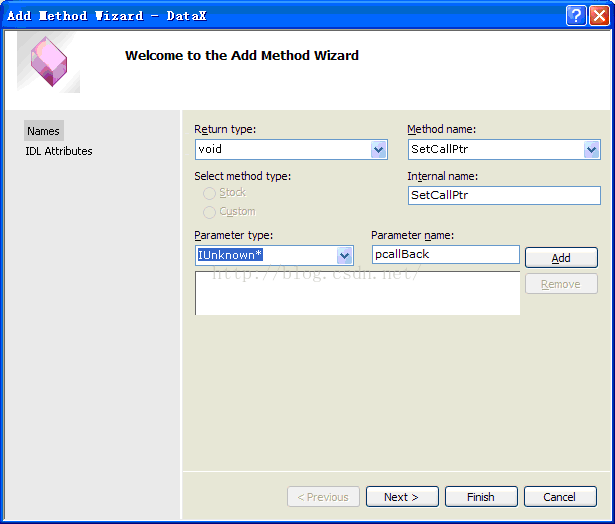Viewport: 615px width, 524px height.
Task: Expand the Parameter type dropdown arrow
Action: coord(344,256)
